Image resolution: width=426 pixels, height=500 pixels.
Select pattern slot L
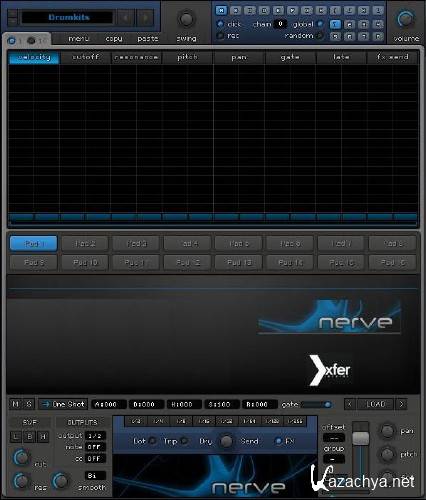(378, 10)
